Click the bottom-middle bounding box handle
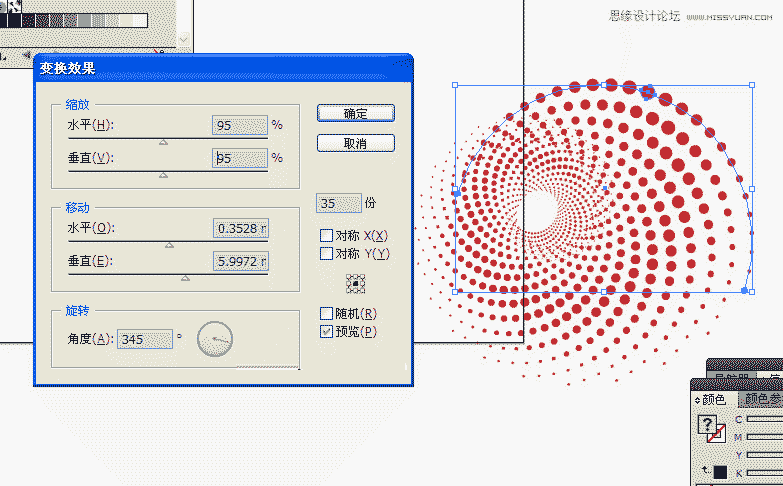This screenshot has height=486, width=783. tap(604, 291)
